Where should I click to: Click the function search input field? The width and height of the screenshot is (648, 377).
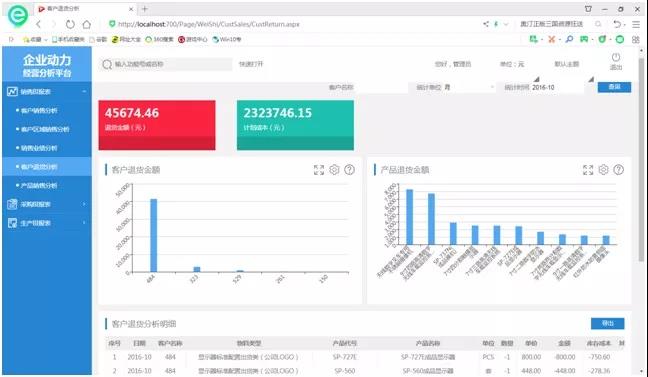(166, 64)
